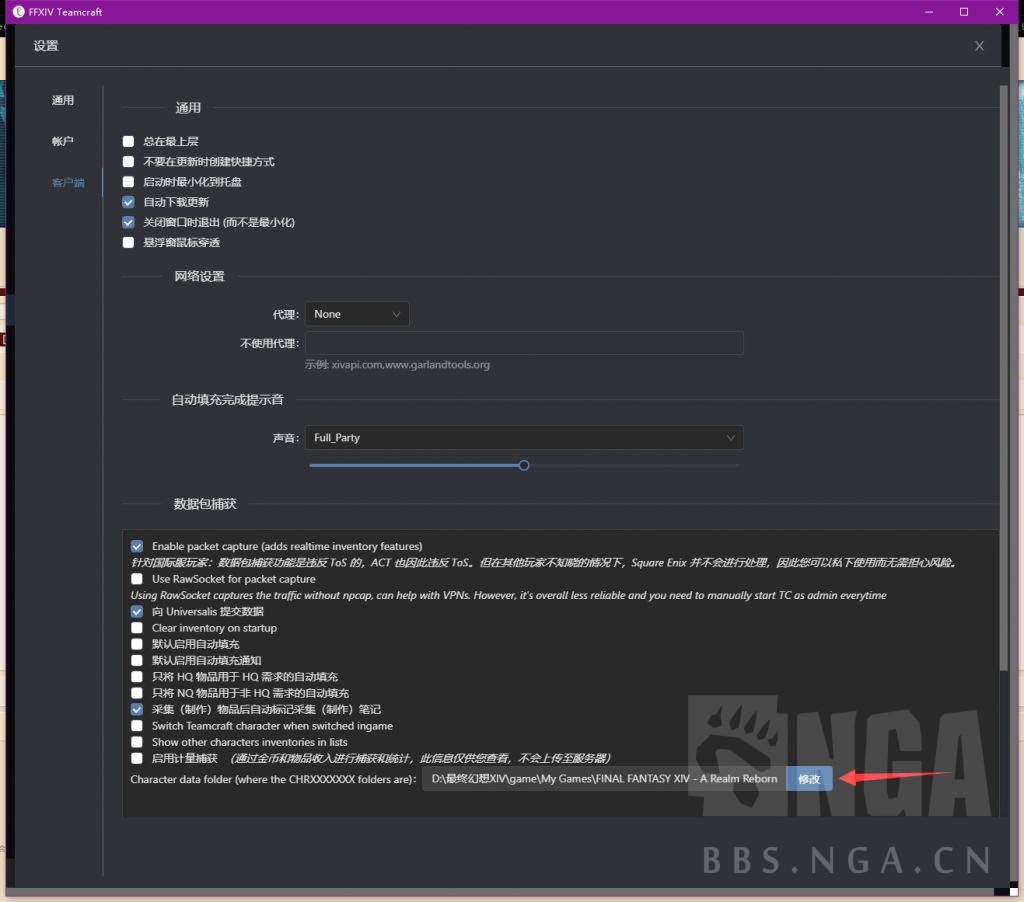Toggle 默认启用自动填充 checkbox

[136, 644]
